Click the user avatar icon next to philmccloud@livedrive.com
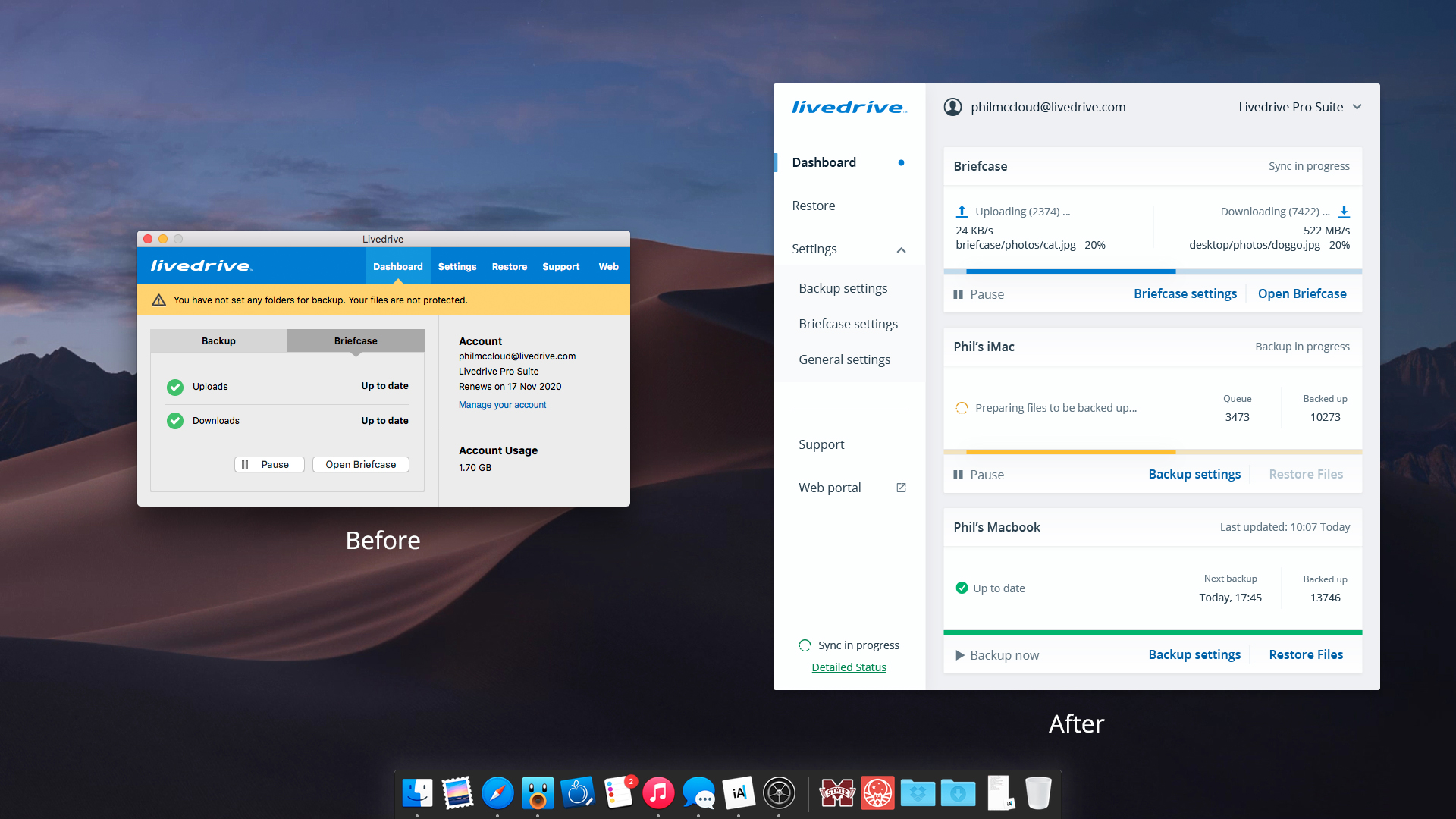The height and width of the screenshot is (819, 1456). pyautogui.click(x=952, y=107)
